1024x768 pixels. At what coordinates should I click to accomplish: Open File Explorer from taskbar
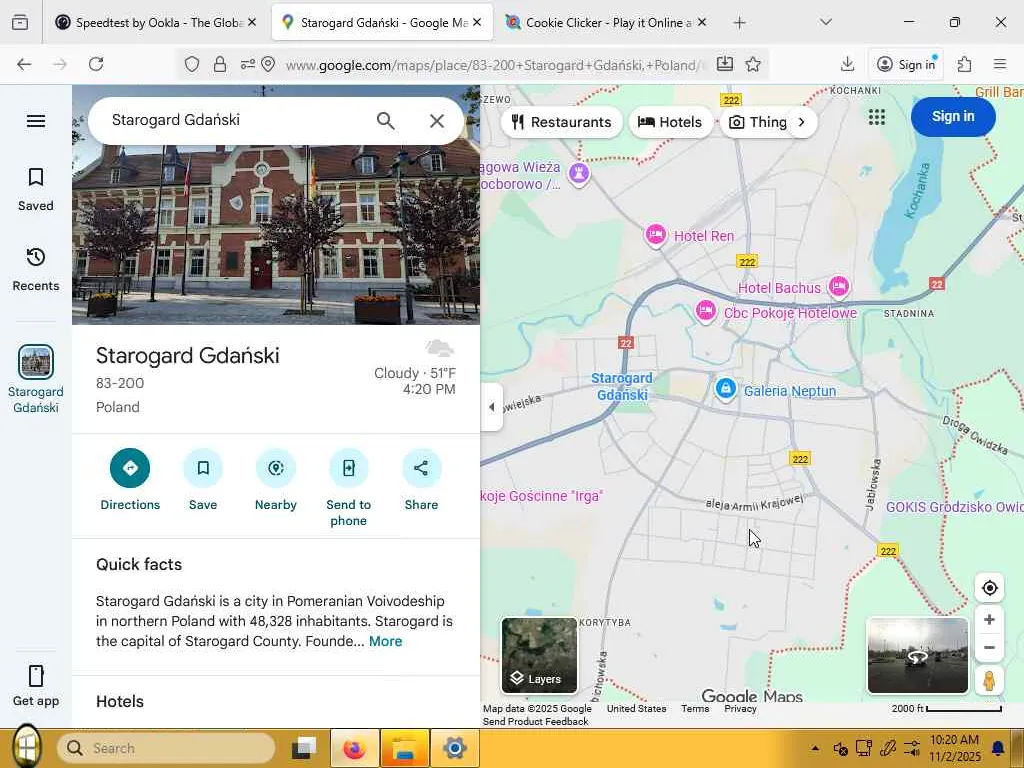click(405, 748)
